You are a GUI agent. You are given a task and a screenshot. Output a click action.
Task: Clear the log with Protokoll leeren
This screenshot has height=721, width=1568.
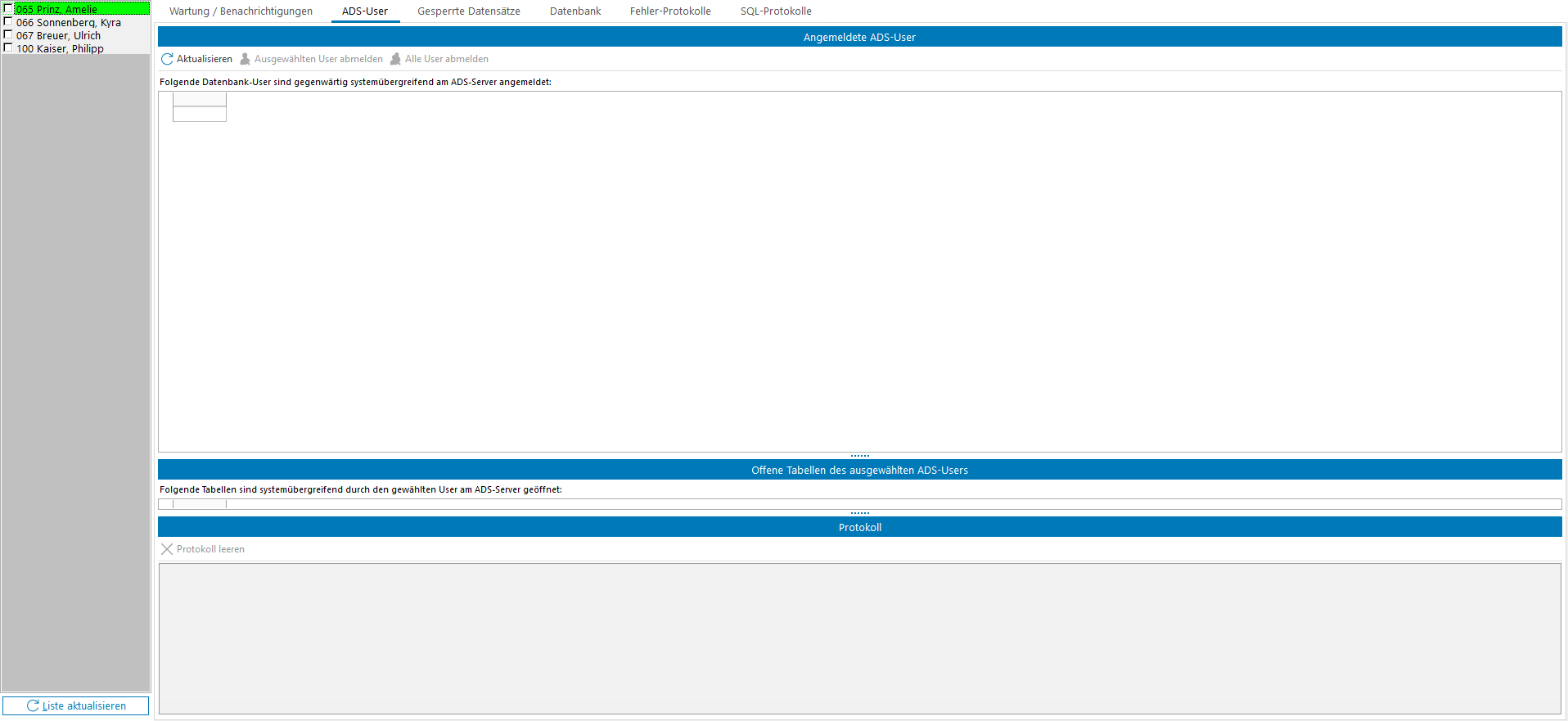[203, 549]
